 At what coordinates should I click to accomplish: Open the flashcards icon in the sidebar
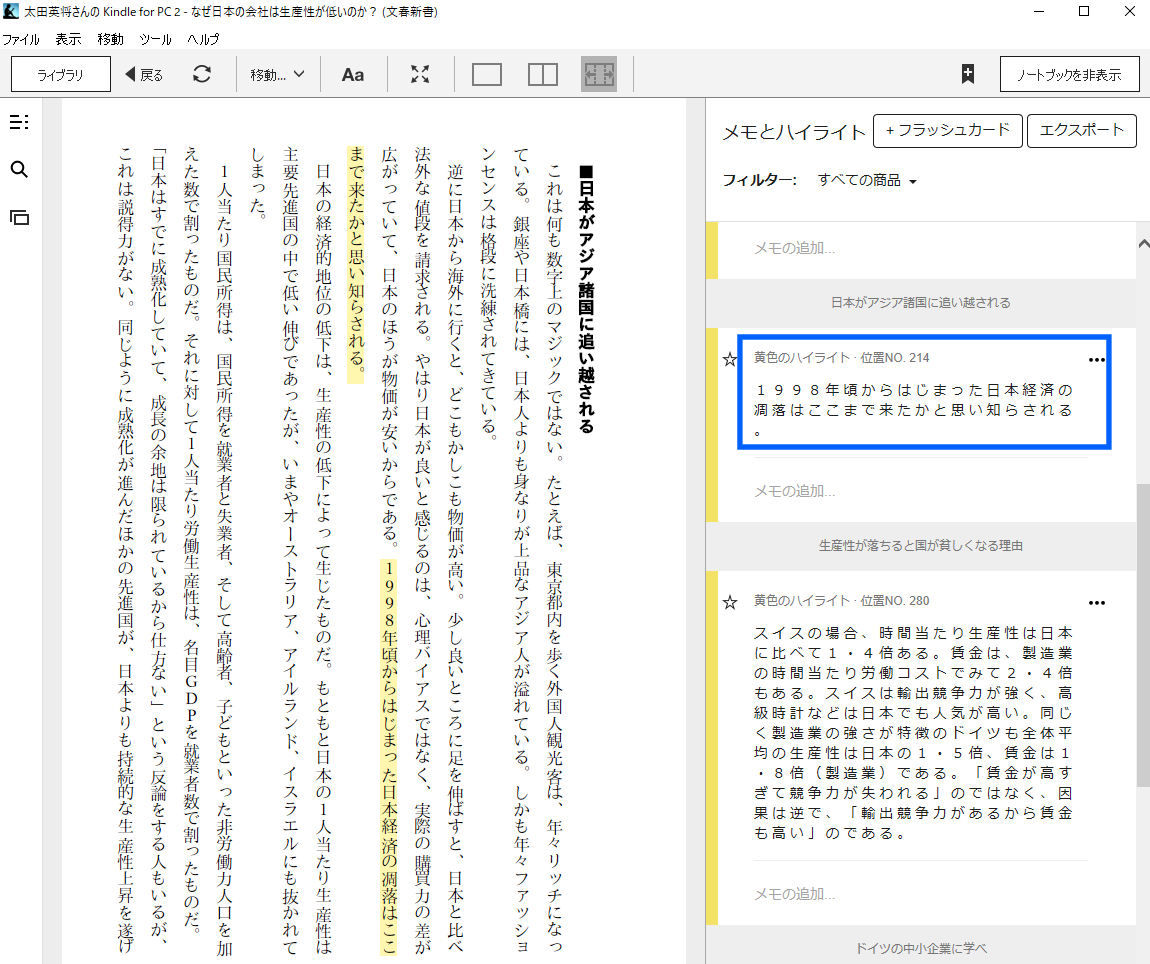point(19,217)
